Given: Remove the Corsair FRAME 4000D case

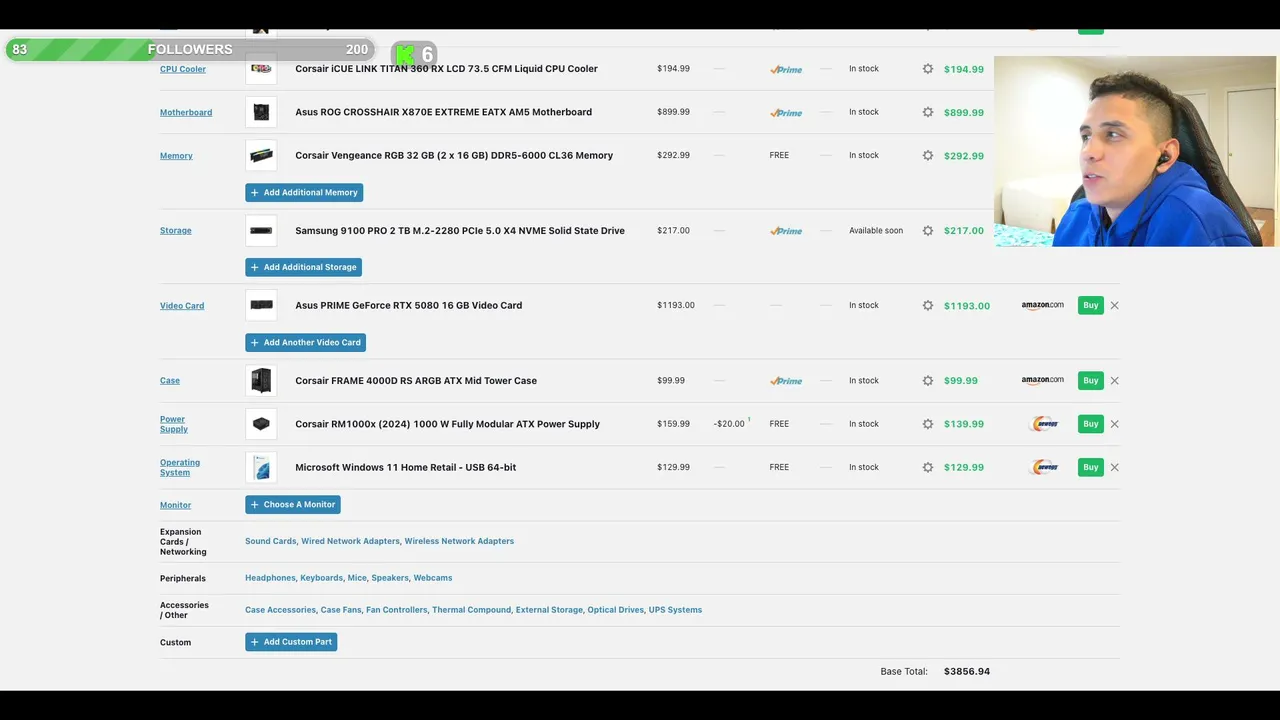Looking at the screenshot, I should 1114,381.
